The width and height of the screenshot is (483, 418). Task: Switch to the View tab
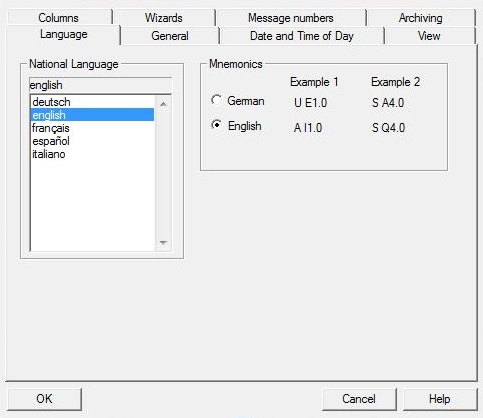click(429, 36)
